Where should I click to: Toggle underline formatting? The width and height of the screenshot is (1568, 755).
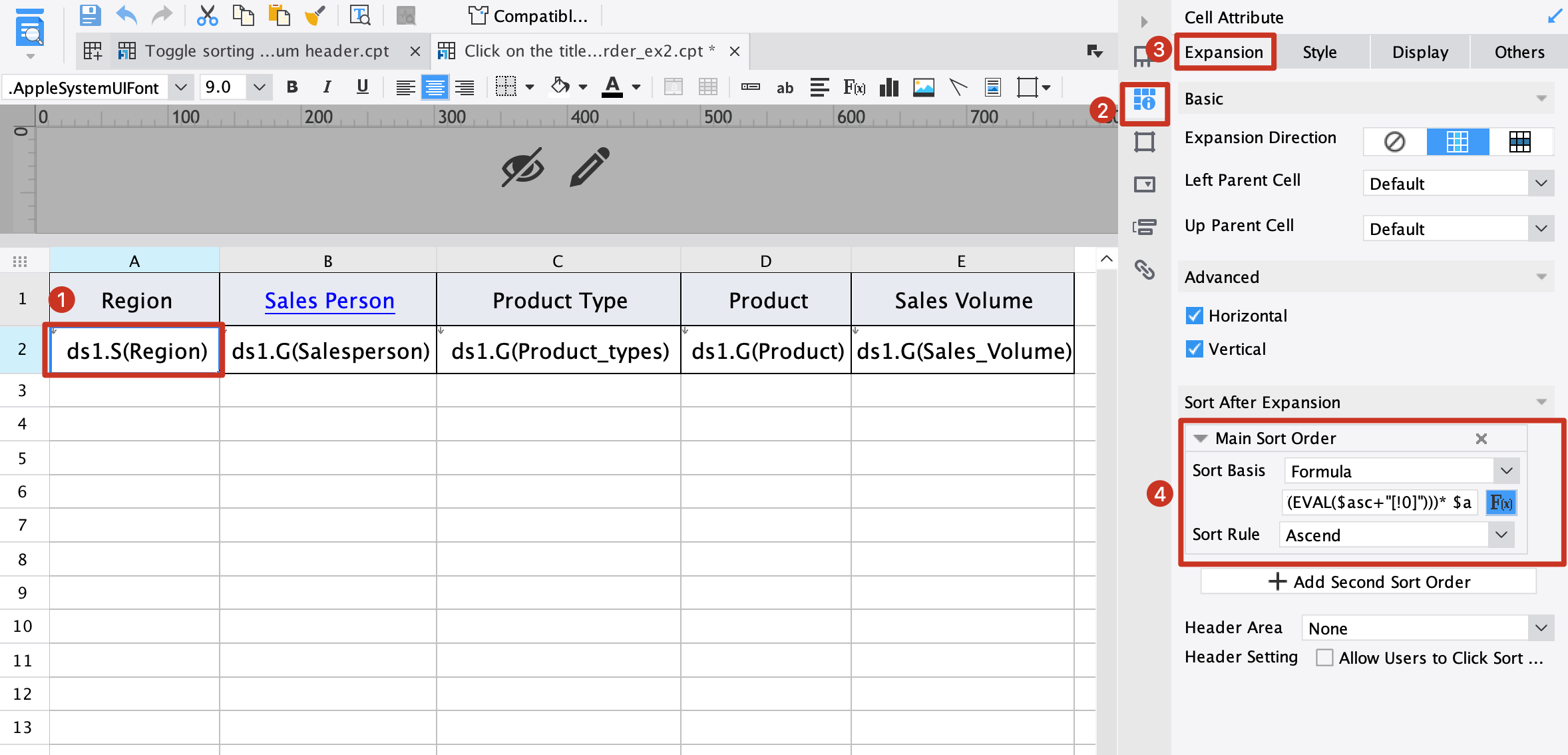[362, 87]
